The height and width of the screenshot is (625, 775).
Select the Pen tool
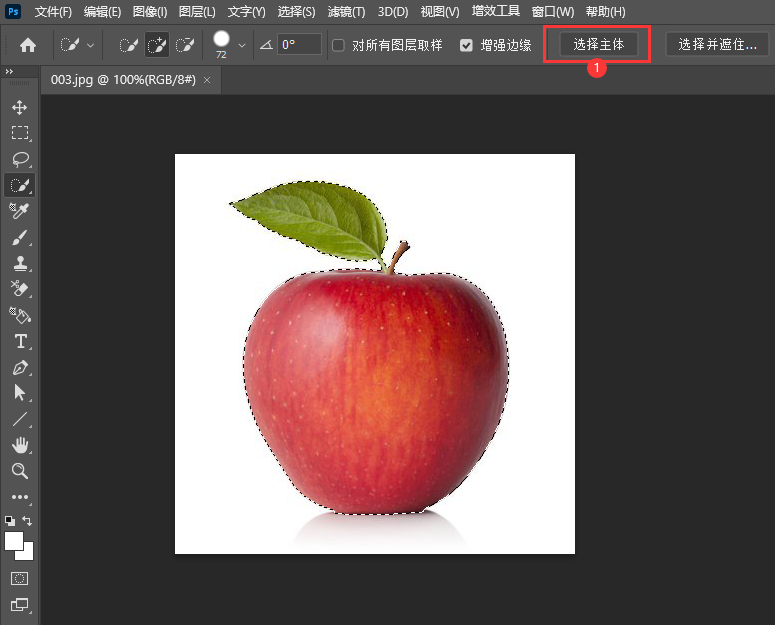20,368
